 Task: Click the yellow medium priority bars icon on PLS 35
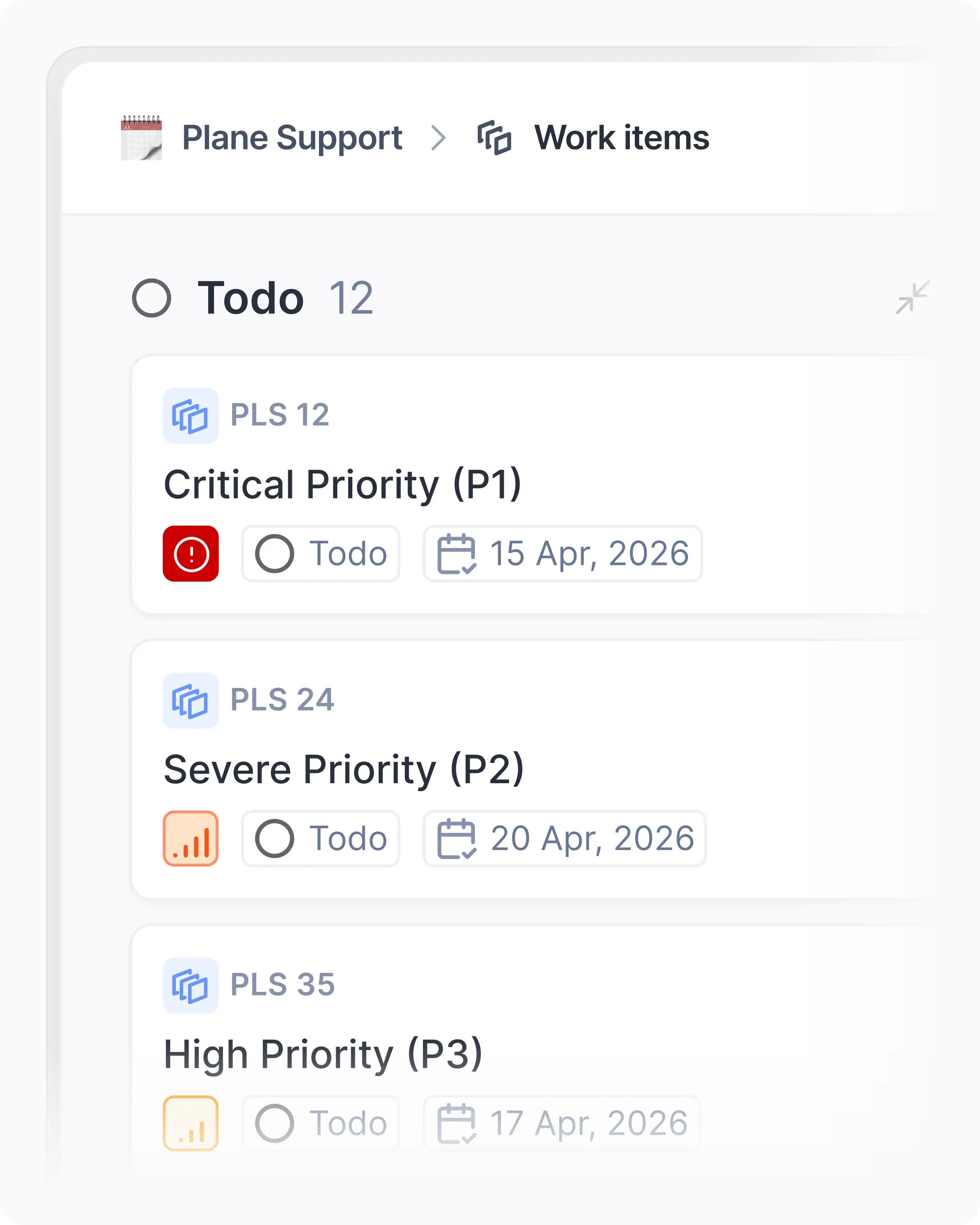191,1123
